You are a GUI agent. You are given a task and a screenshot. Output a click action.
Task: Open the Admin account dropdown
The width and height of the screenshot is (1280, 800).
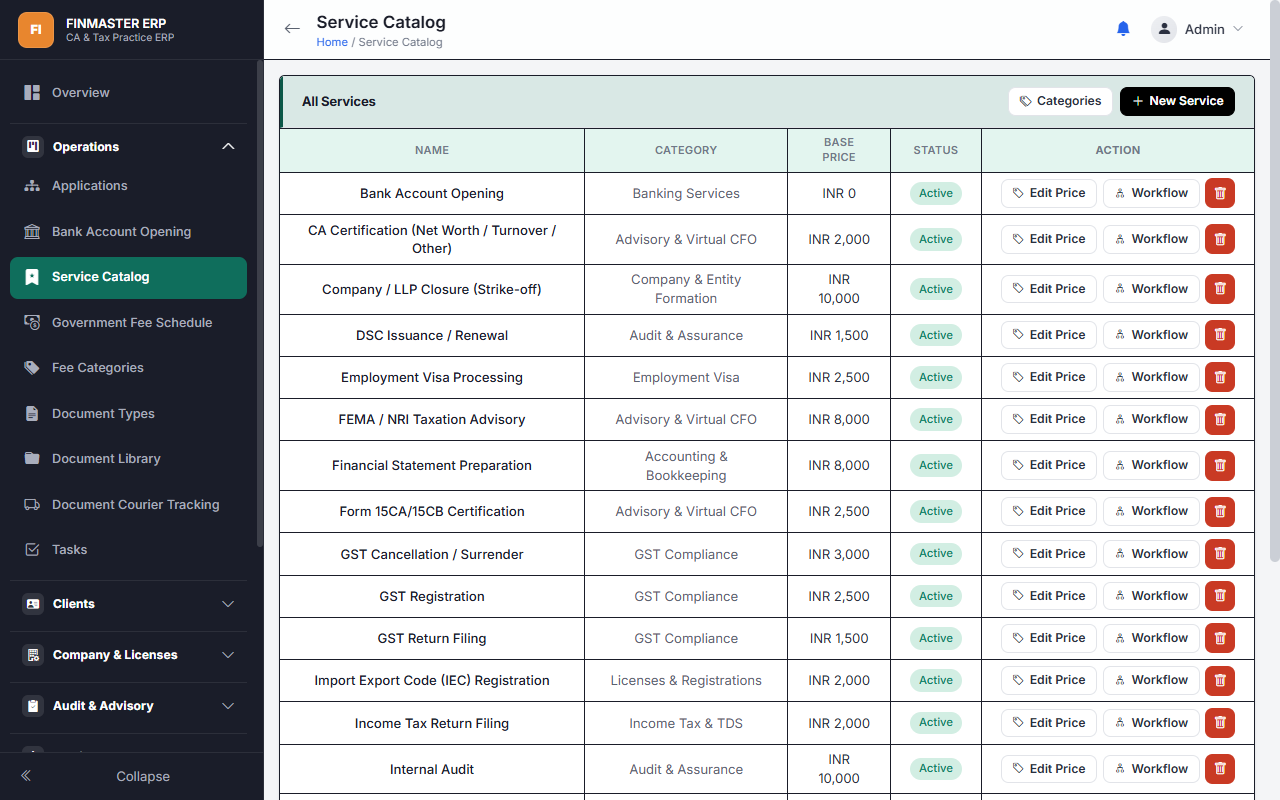tap(1197, 29)
